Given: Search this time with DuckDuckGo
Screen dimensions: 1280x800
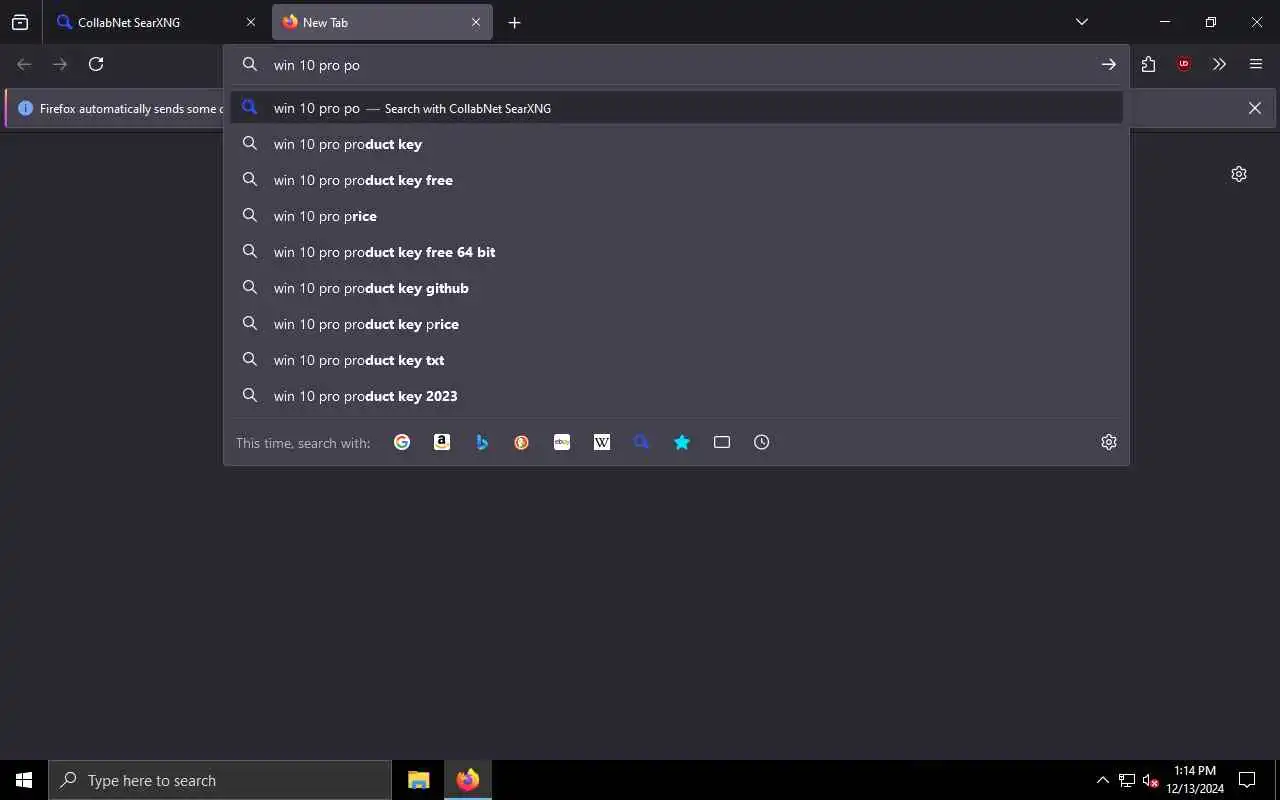Looking at the screenshot, I should [522, 442].
